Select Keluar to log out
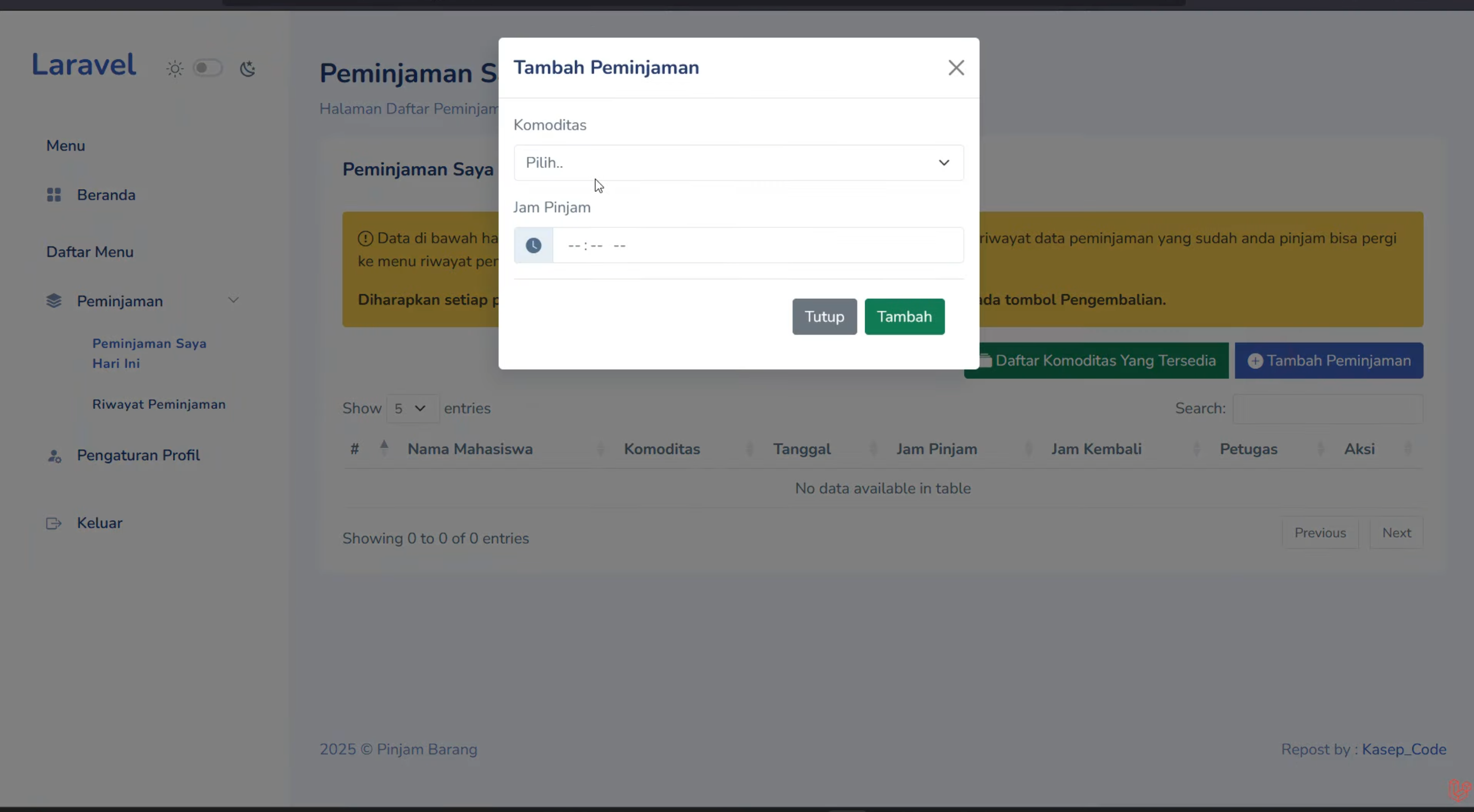Viewport: 1474px width, 812px height. pos(100,523)
